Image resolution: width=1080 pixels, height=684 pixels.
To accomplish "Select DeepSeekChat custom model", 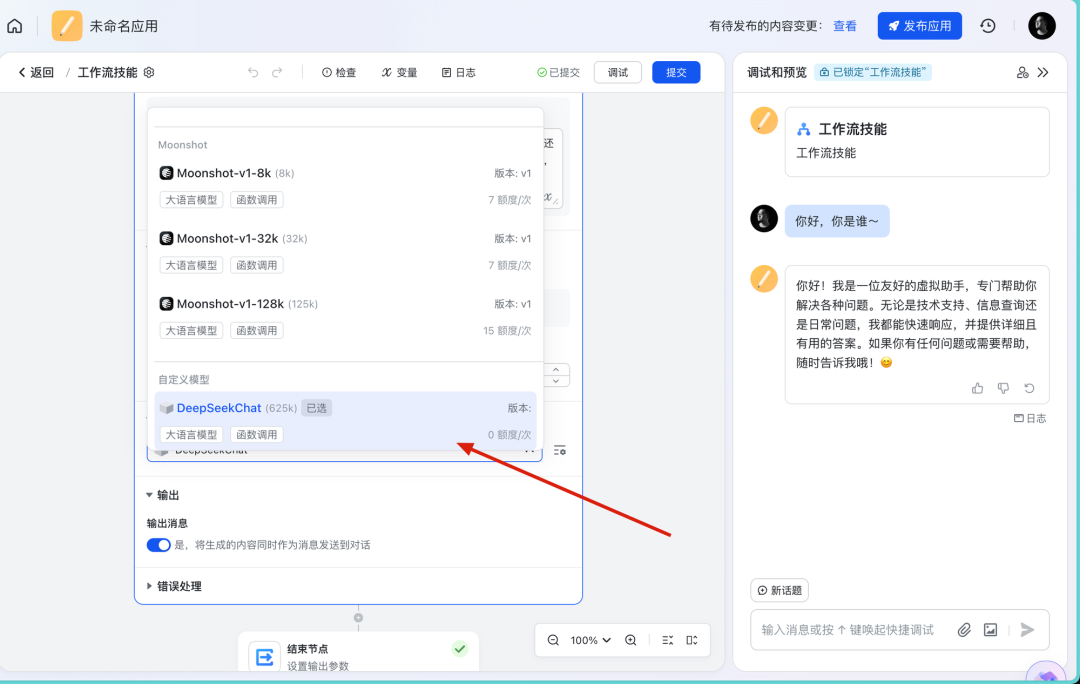I will point(345,420).
